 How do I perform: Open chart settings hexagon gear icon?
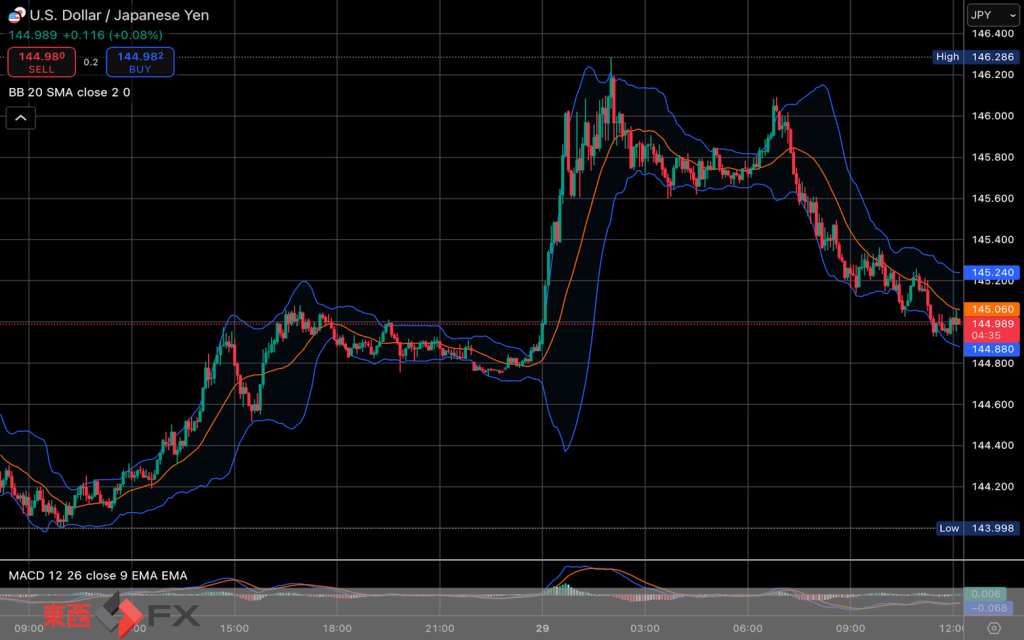[993, 628]
